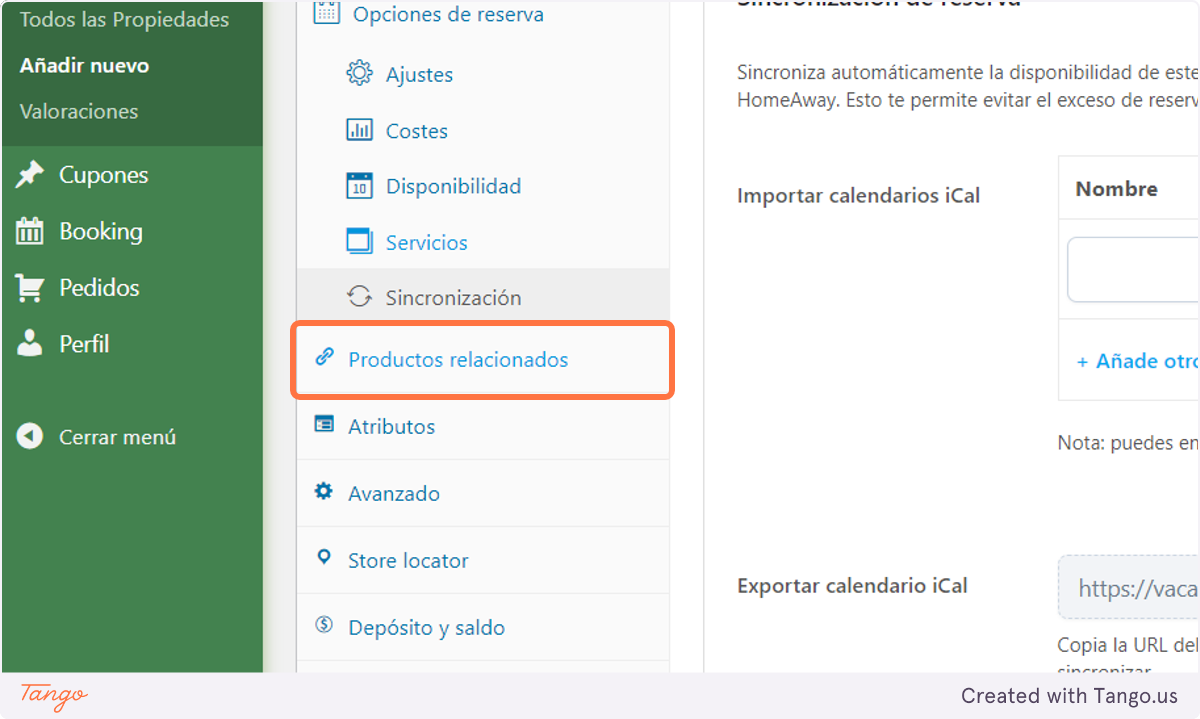Open Opciones de reserva tab
Viewport: 1200px width, 719px height.
click(448, 15)
